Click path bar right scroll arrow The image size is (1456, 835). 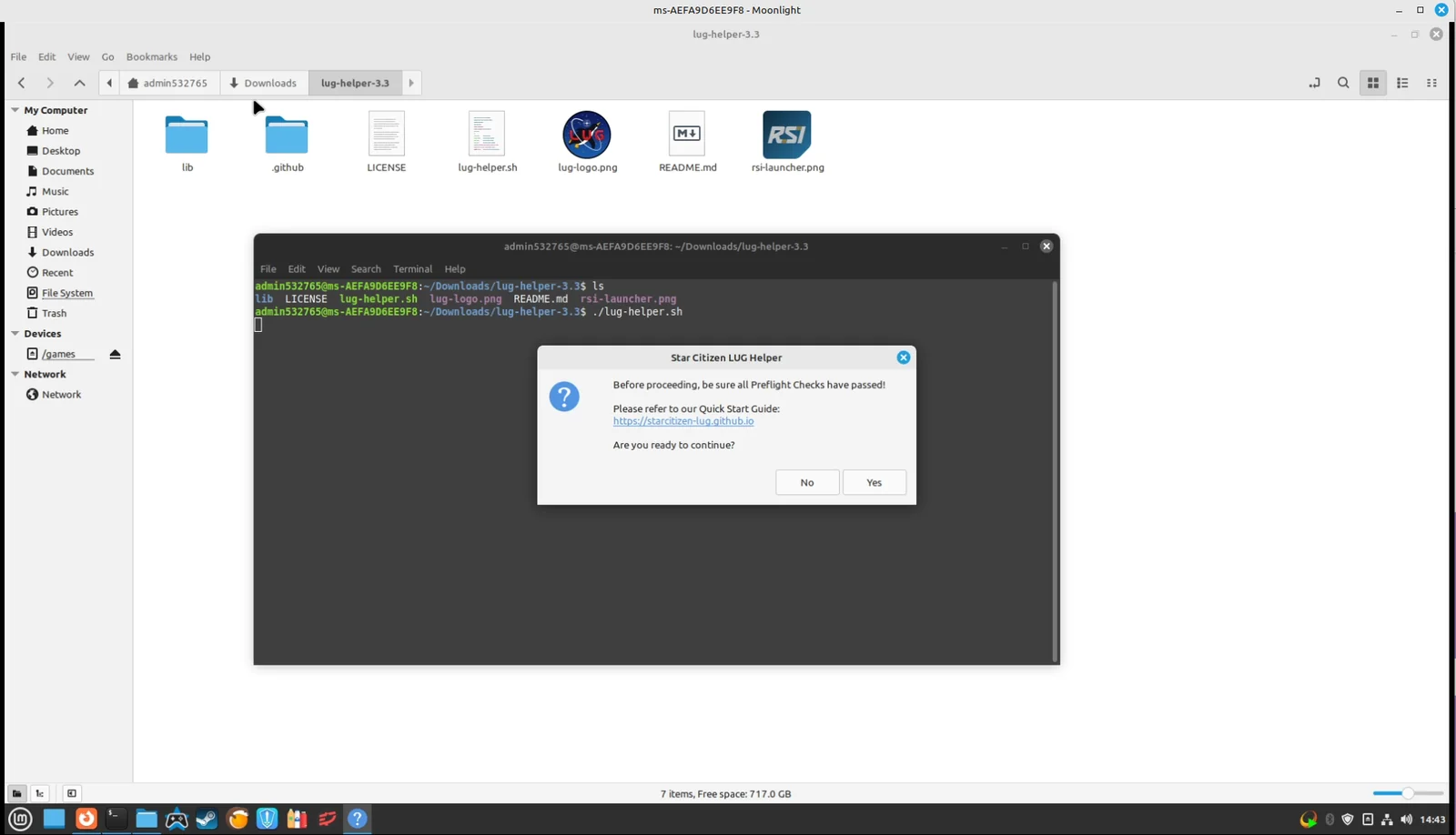pyautogui.click(x=411, y=83)
